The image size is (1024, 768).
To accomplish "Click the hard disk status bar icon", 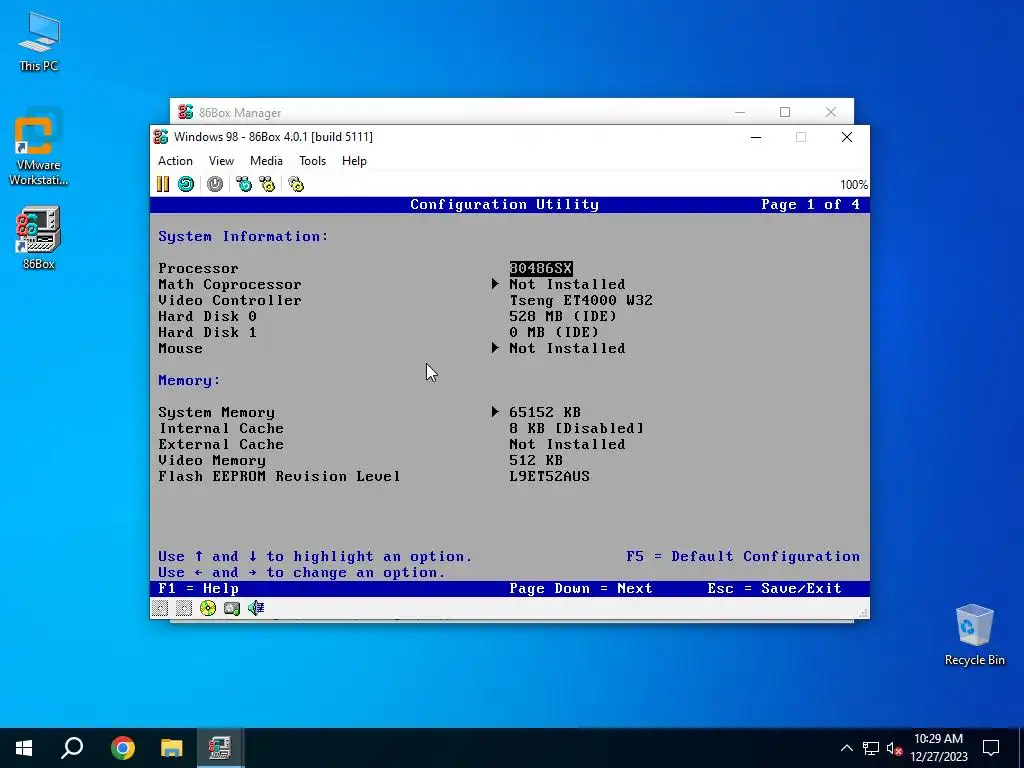I will pos(232,609).
